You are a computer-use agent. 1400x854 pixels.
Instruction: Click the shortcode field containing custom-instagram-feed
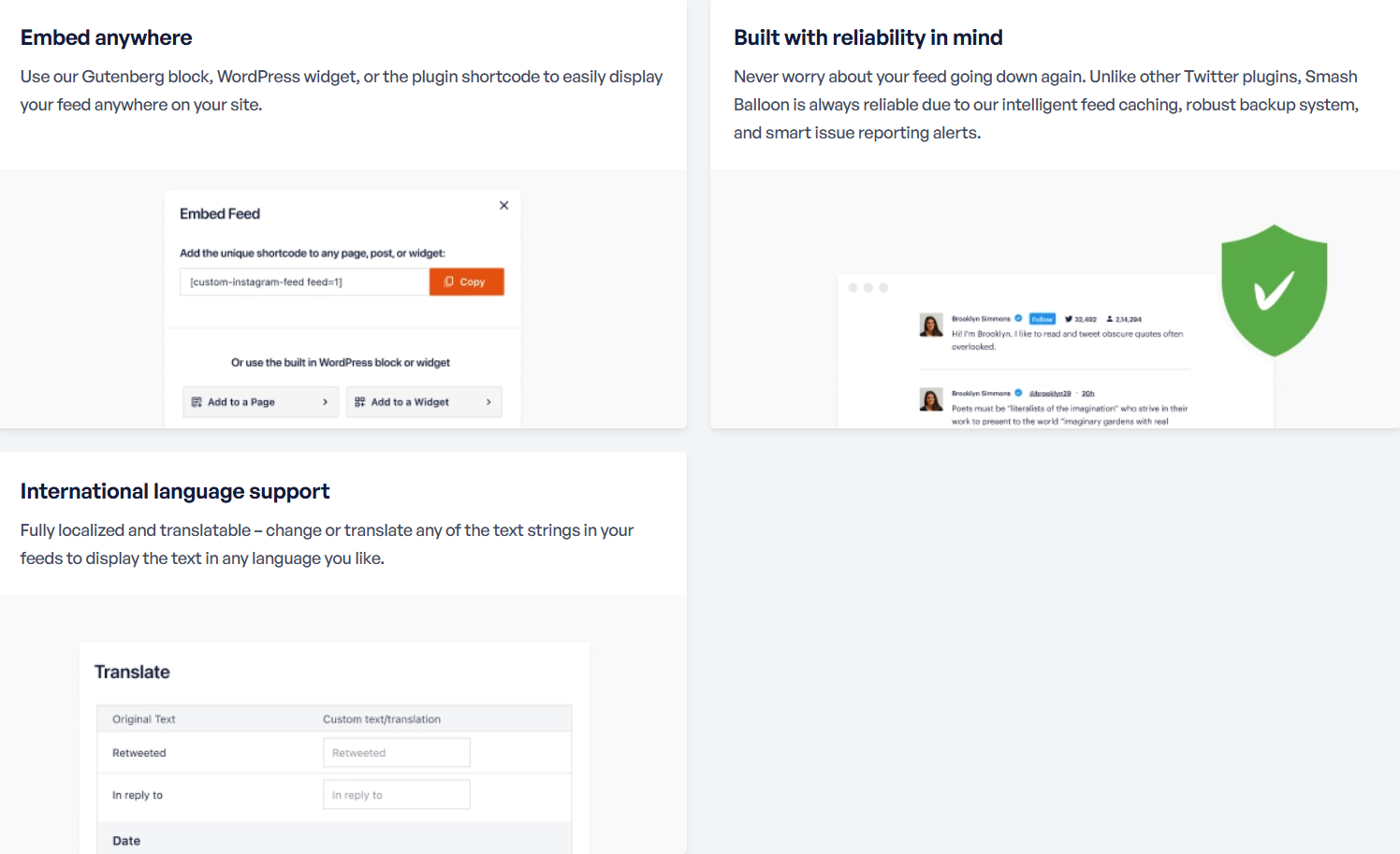click(304, 282)
